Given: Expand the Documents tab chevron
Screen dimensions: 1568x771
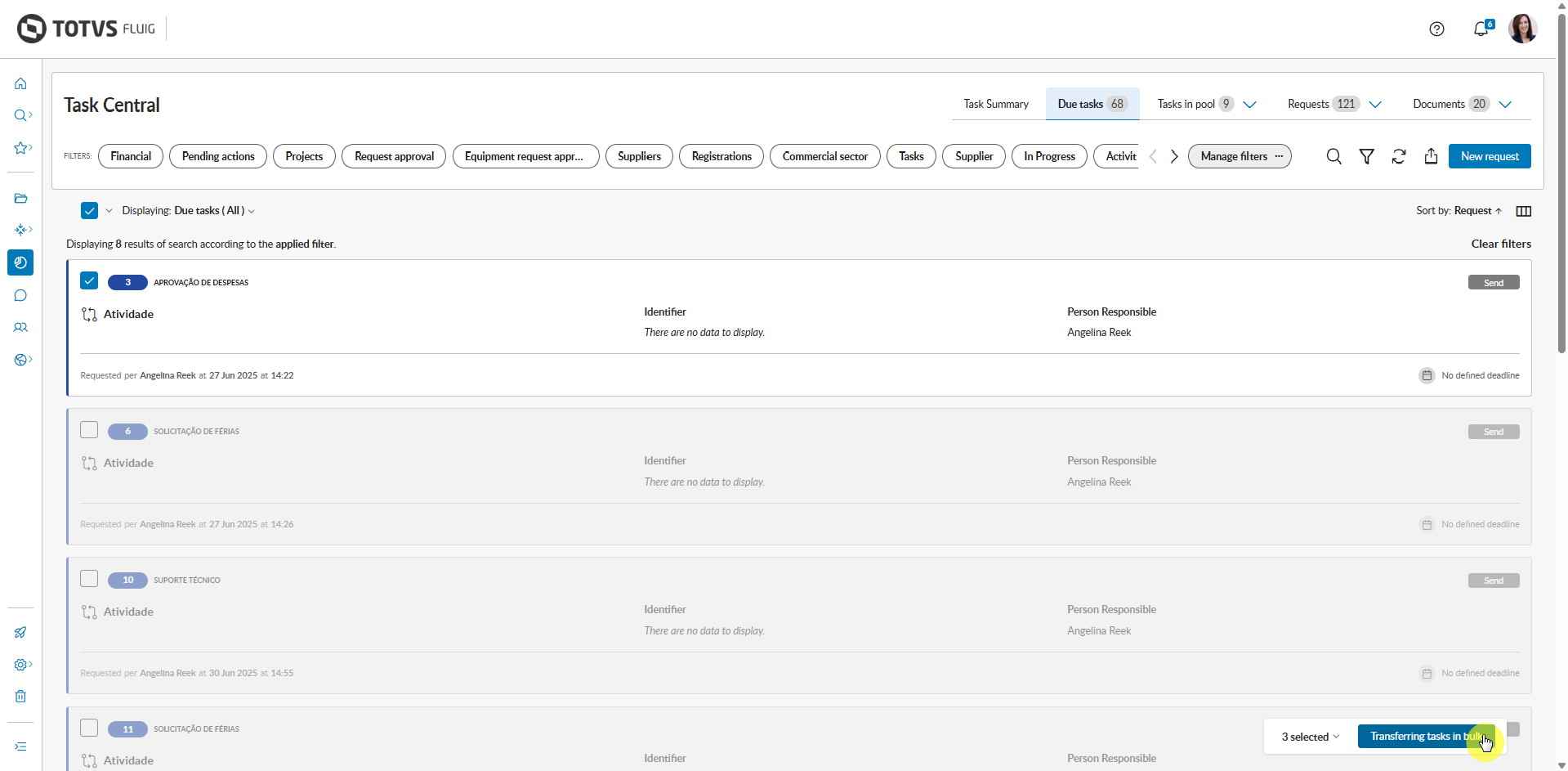Looking at the screenshot, I should point(1505,105).
